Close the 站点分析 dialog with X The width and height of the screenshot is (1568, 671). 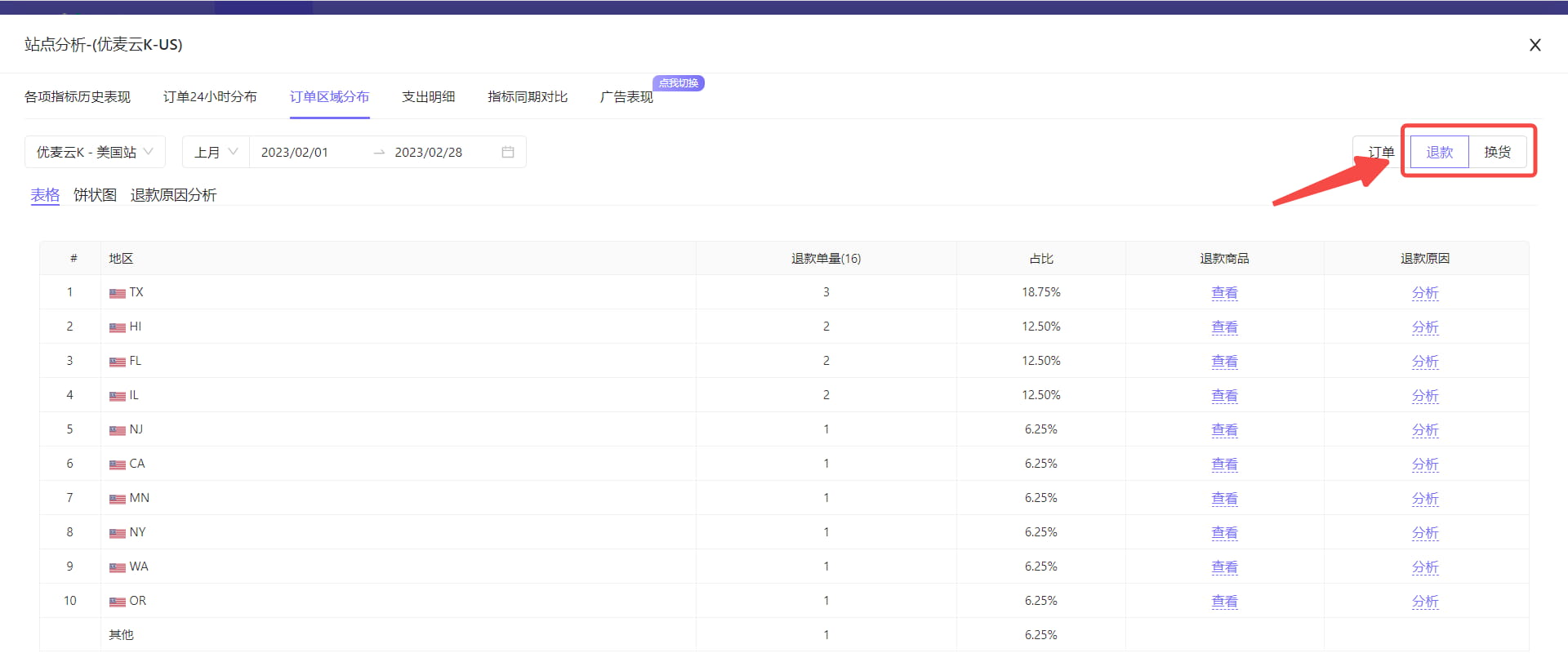tap(1535, 45)
